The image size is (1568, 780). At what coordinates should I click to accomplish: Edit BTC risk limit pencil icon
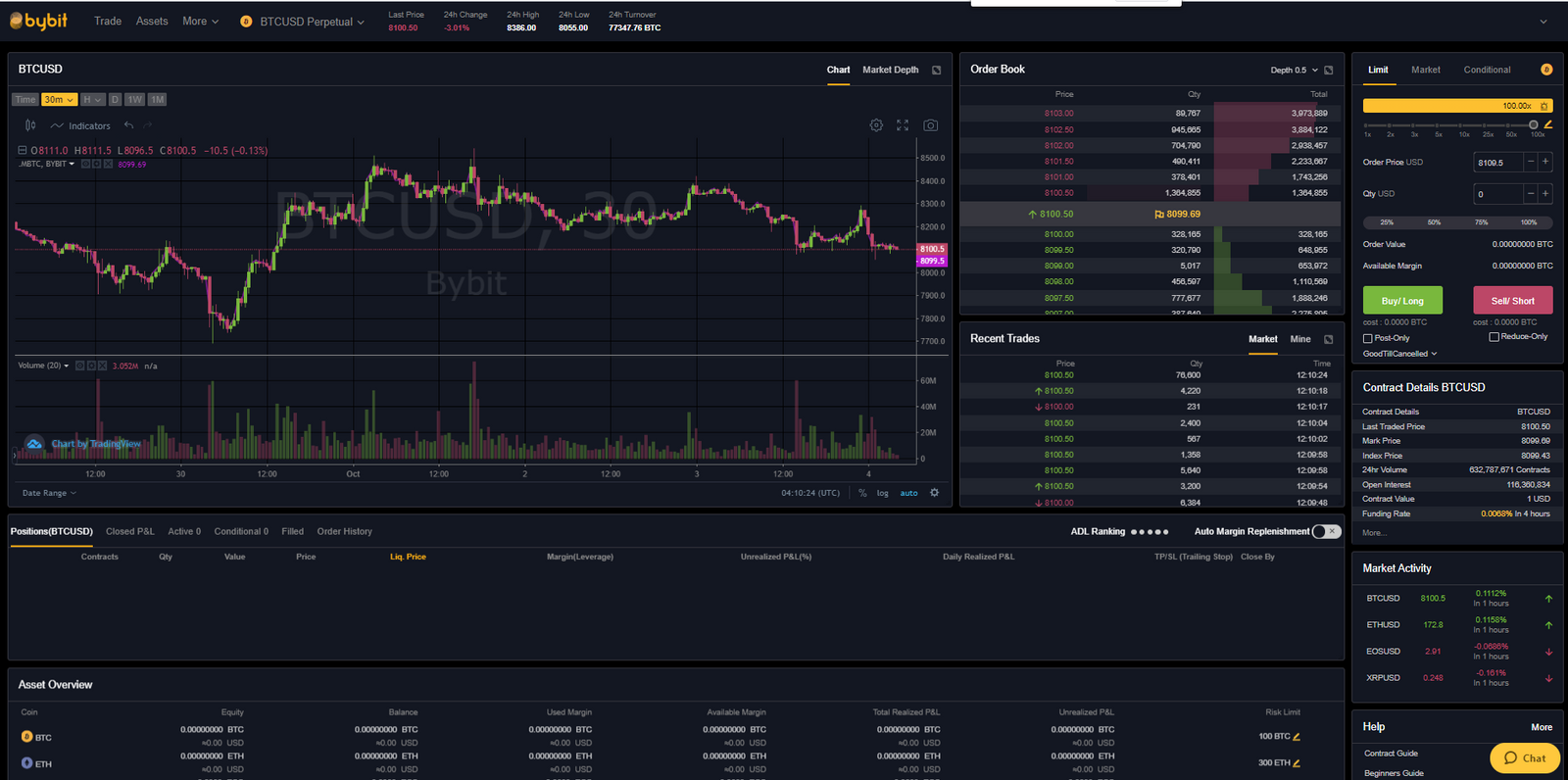(1297, 737)
